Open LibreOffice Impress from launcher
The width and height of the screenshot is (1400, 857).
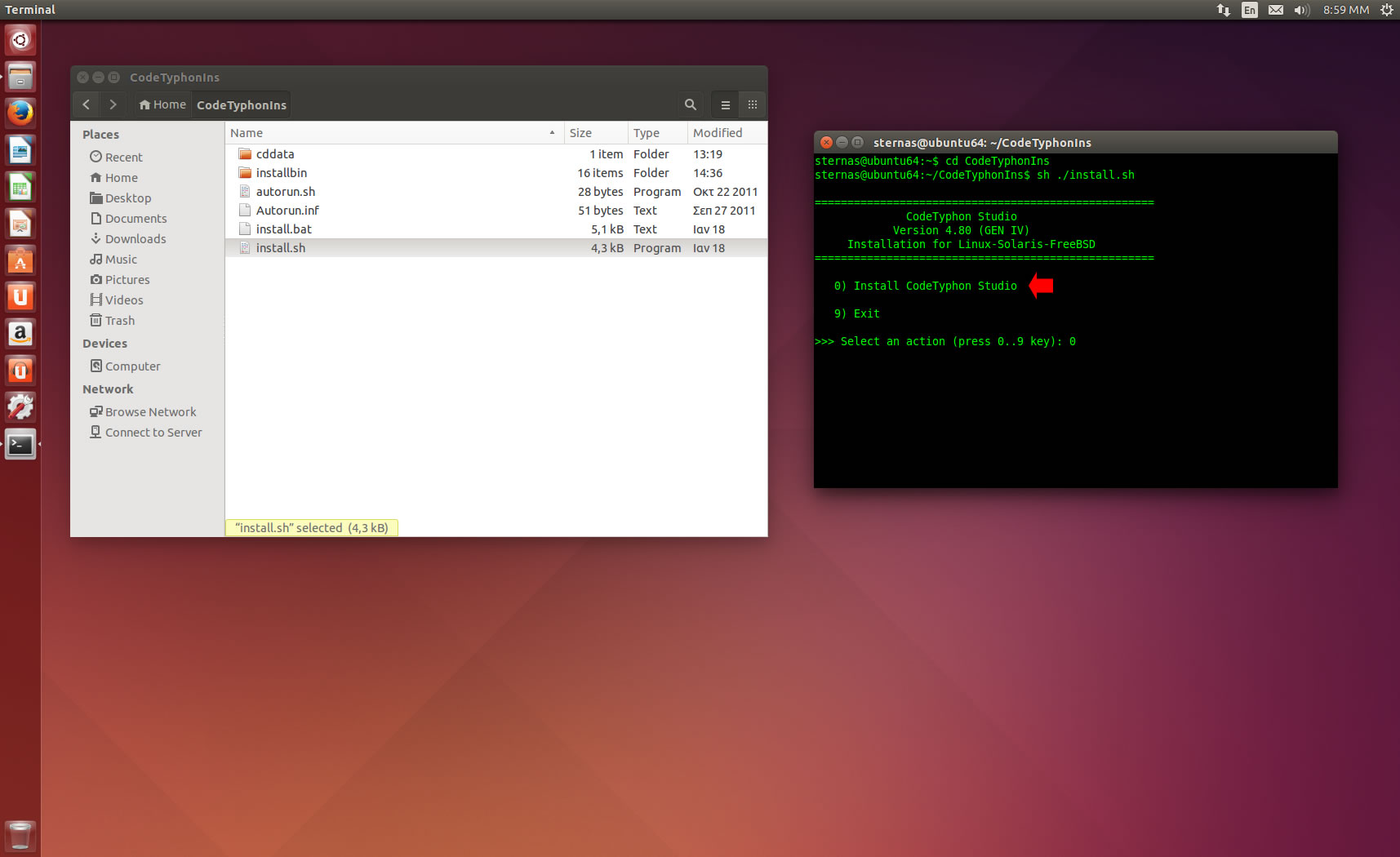(x=20, y=224)
